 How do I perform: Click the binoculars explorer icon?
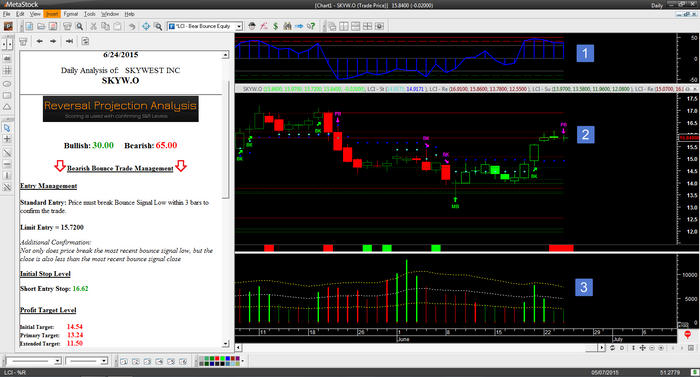click(287, 26)
